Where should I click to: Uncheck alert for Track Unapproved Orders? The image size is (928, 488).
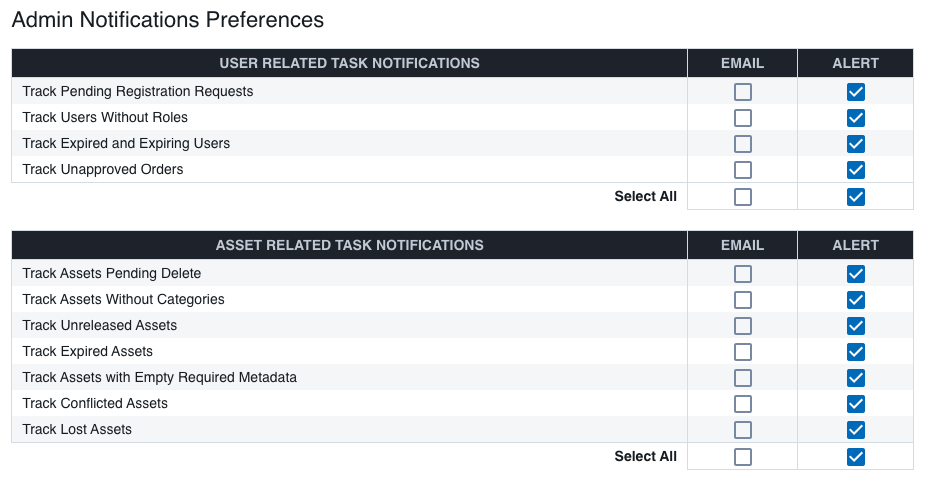[856, 170]
